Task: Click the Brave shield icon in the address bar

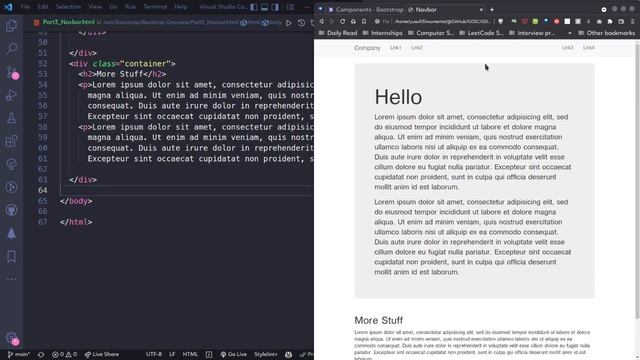Action: (501, 21)
